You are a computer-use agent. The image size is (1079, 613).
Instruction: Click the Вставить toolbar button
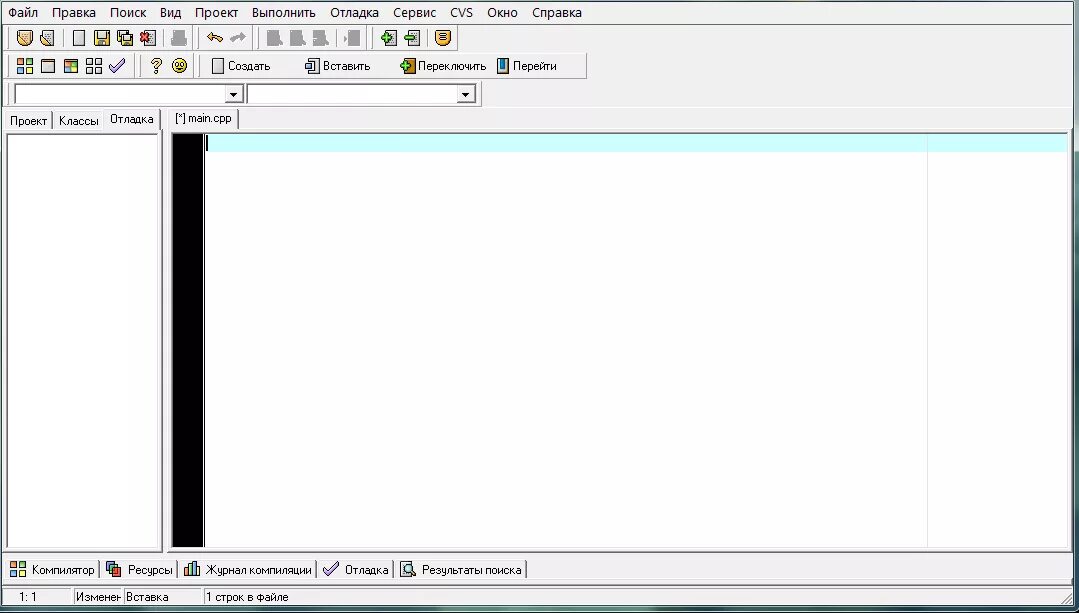[337, 66]
